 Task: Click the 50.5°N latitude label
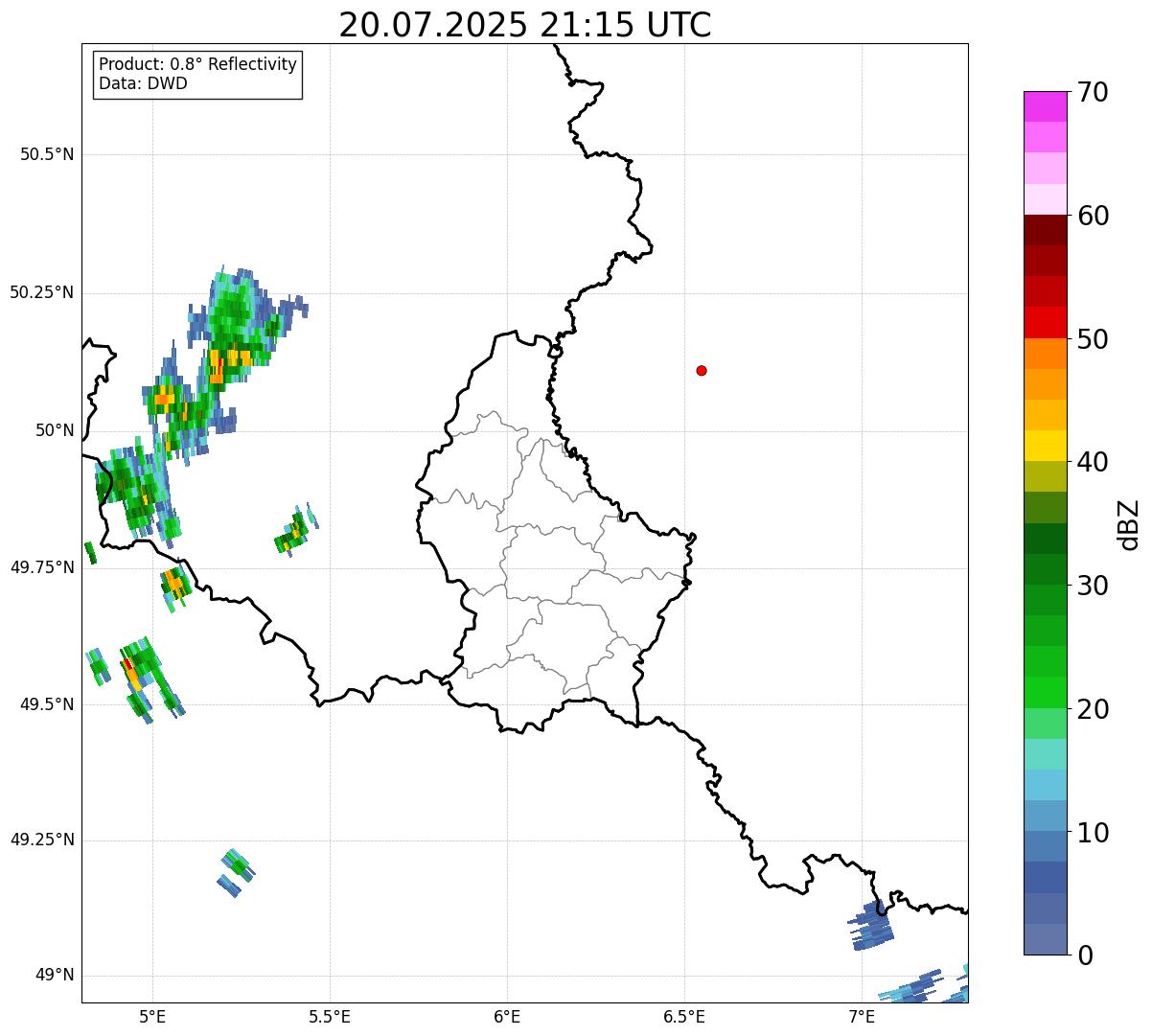pos(47,154)
